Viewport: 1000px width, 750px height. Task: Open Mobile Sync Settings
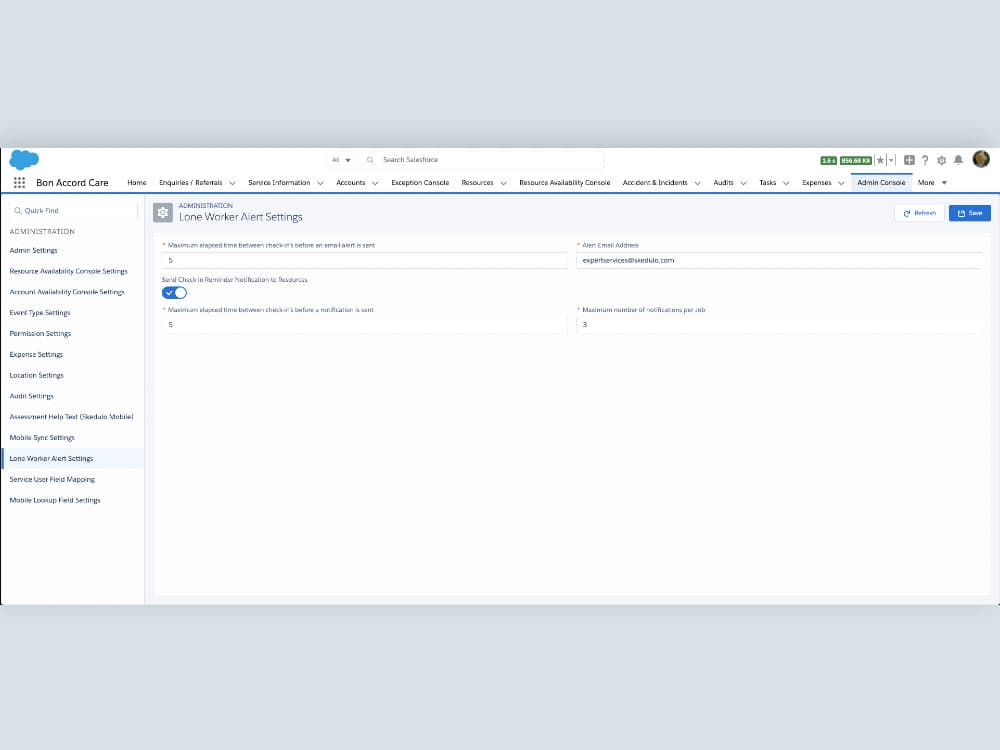coord(42,438)
